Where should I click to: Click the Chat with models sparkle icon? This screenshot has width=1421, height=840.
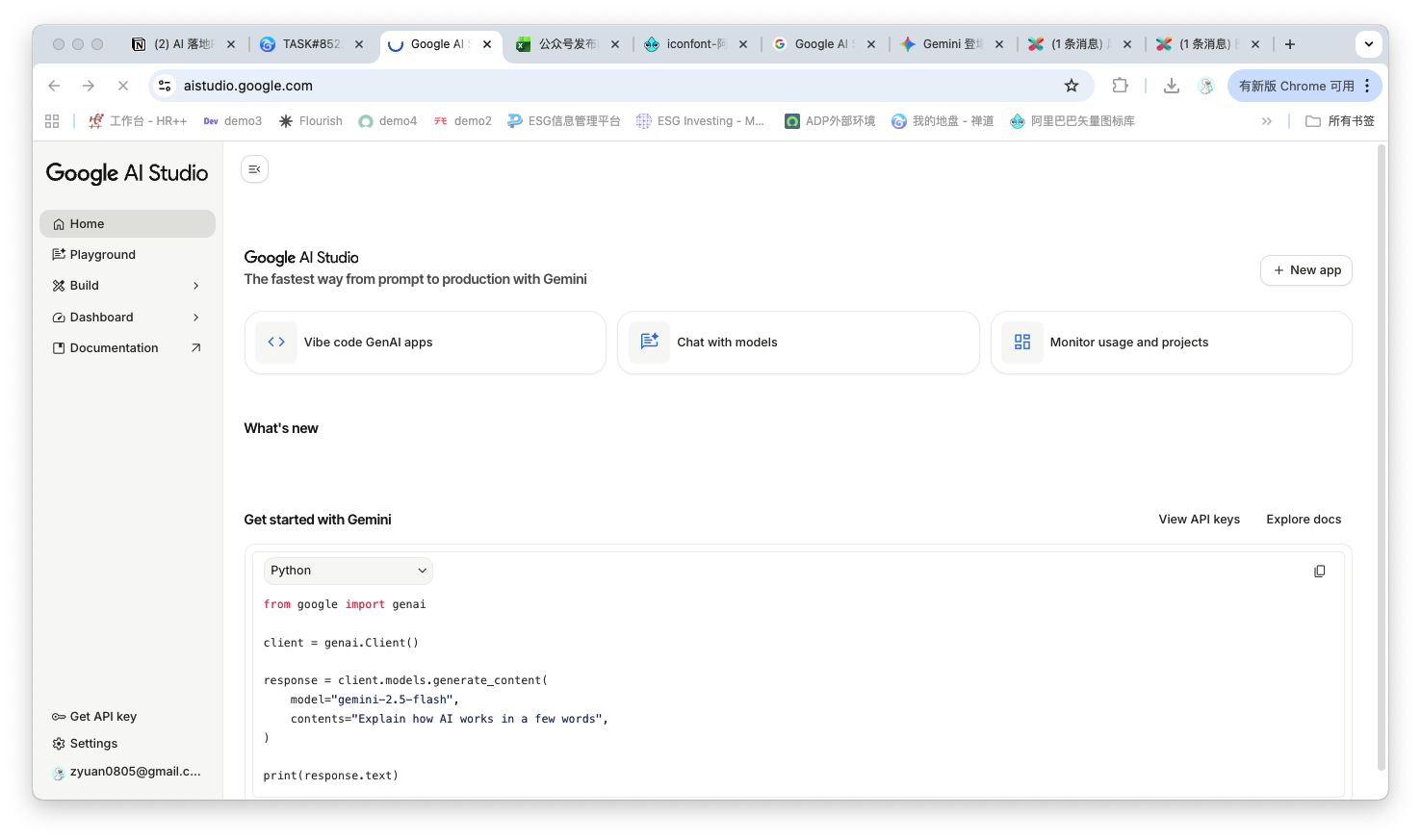[x=650, y=343]
